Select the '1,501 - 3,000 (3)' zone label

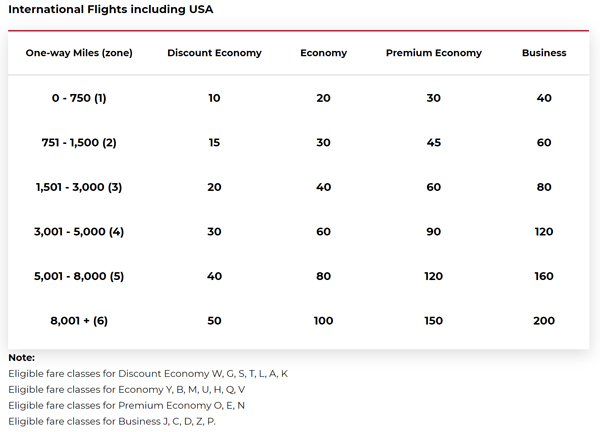pos(79,187)
